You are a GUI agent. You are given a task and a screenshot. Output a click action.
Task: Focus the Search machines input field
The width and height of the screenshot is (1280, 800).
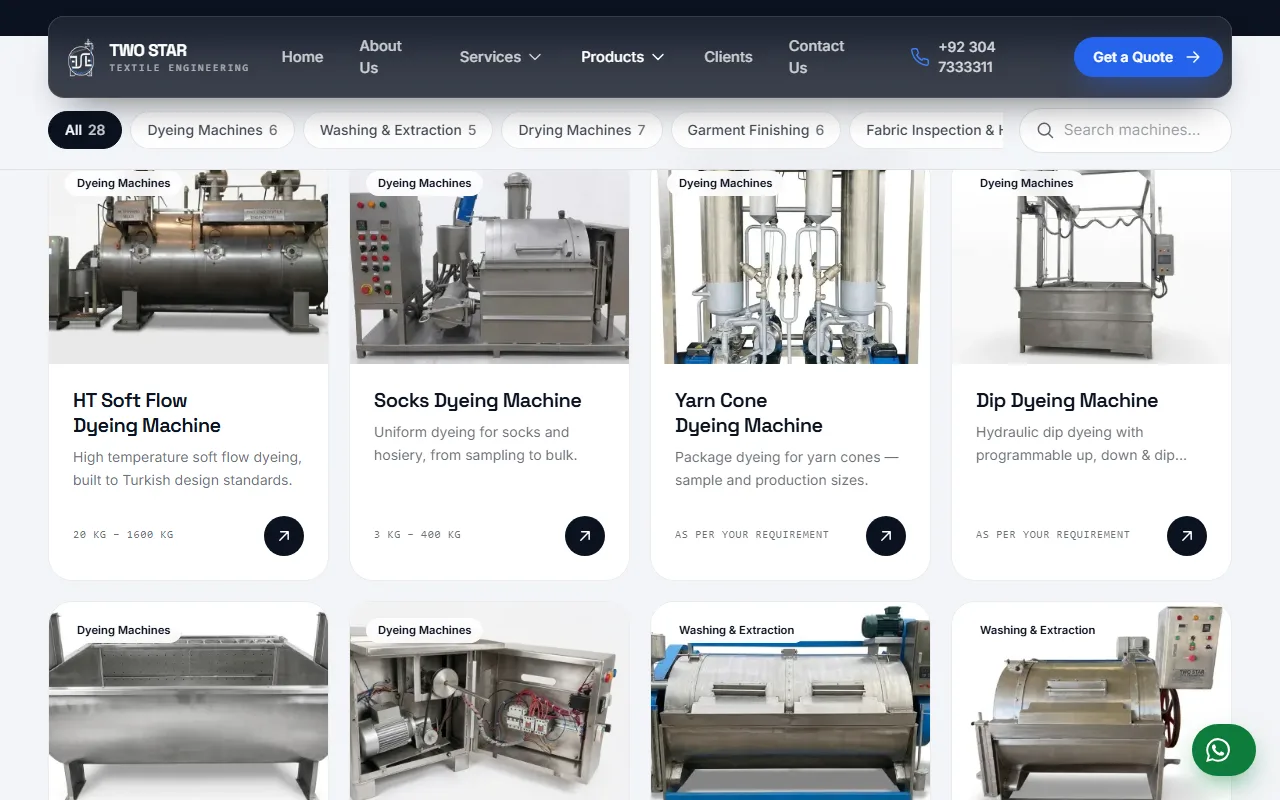(x=1125, y=130)
